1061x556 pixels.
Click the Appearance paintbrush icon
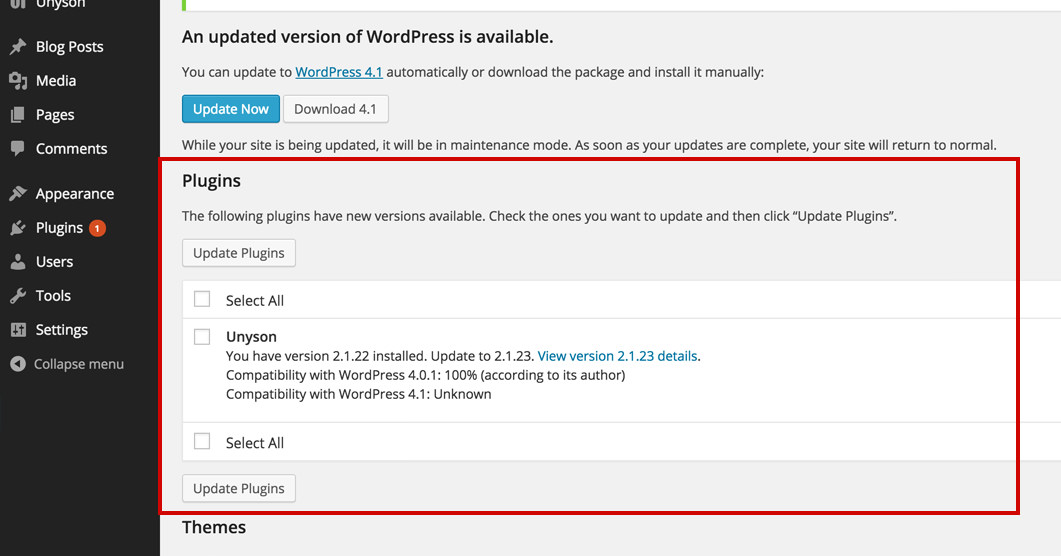point(18,193)
